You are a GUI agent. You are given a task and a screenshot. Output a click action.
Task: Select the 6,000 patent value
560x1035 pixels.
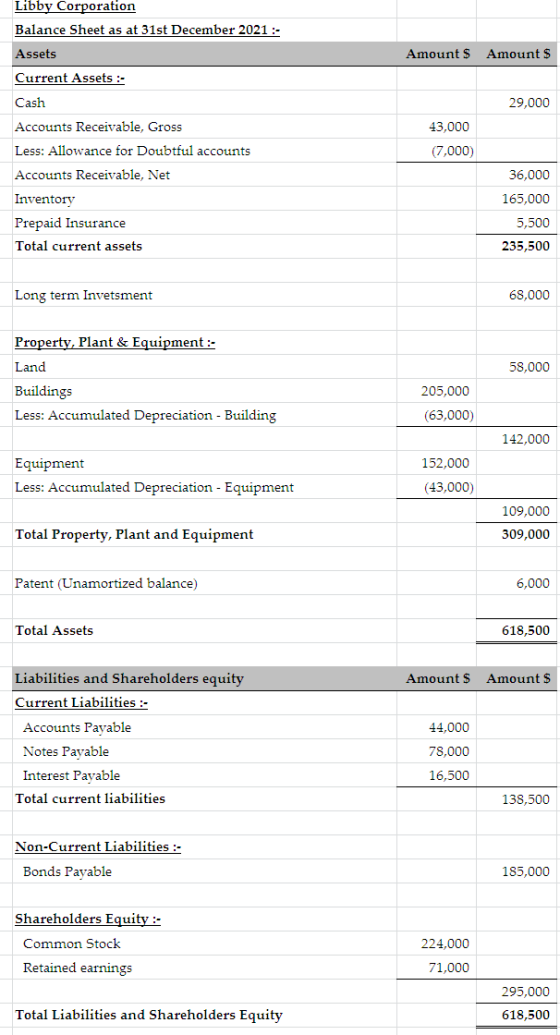pos(533,584)
